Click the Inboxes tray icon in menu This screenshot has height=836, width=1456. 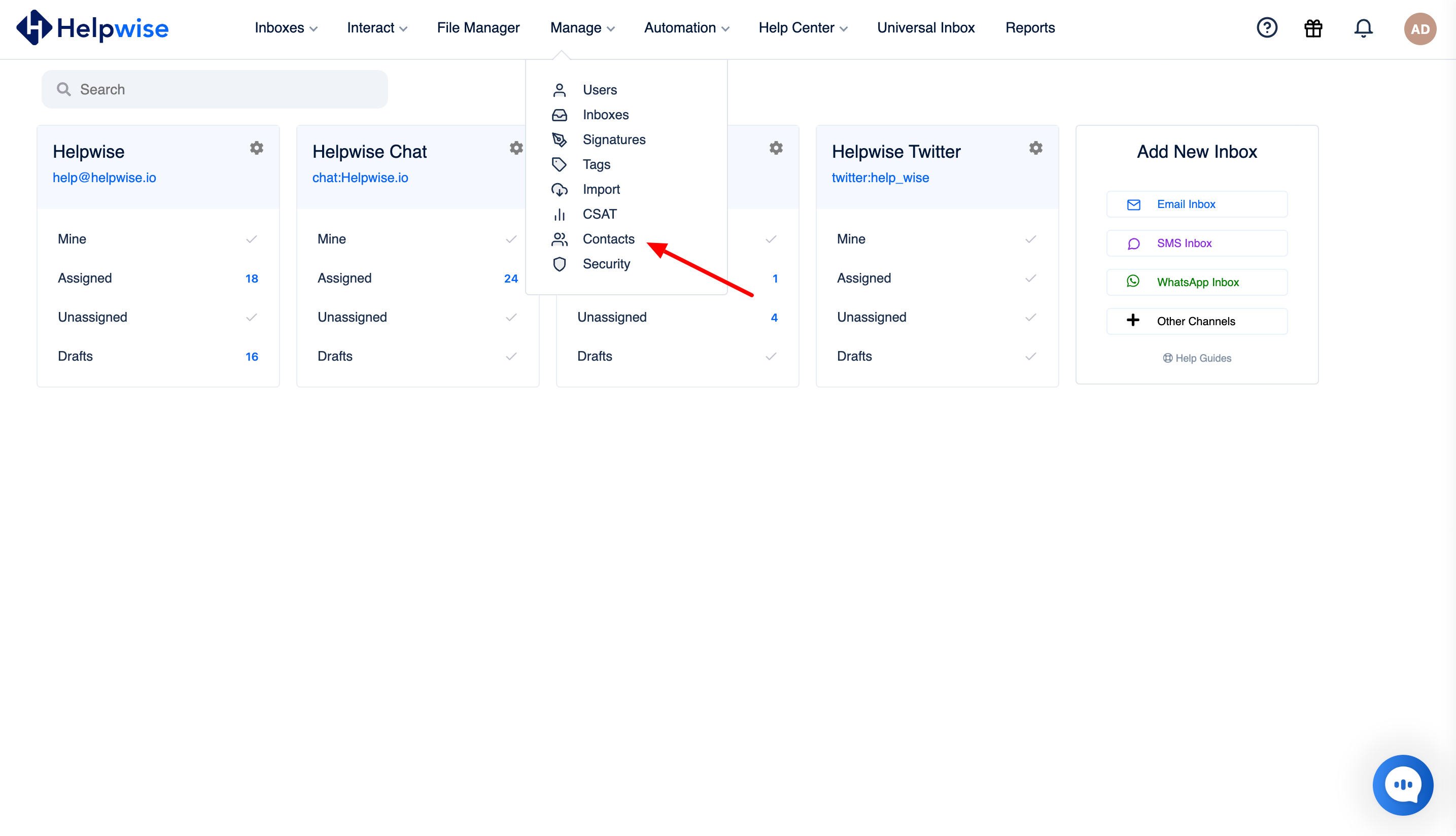point(559,115)
